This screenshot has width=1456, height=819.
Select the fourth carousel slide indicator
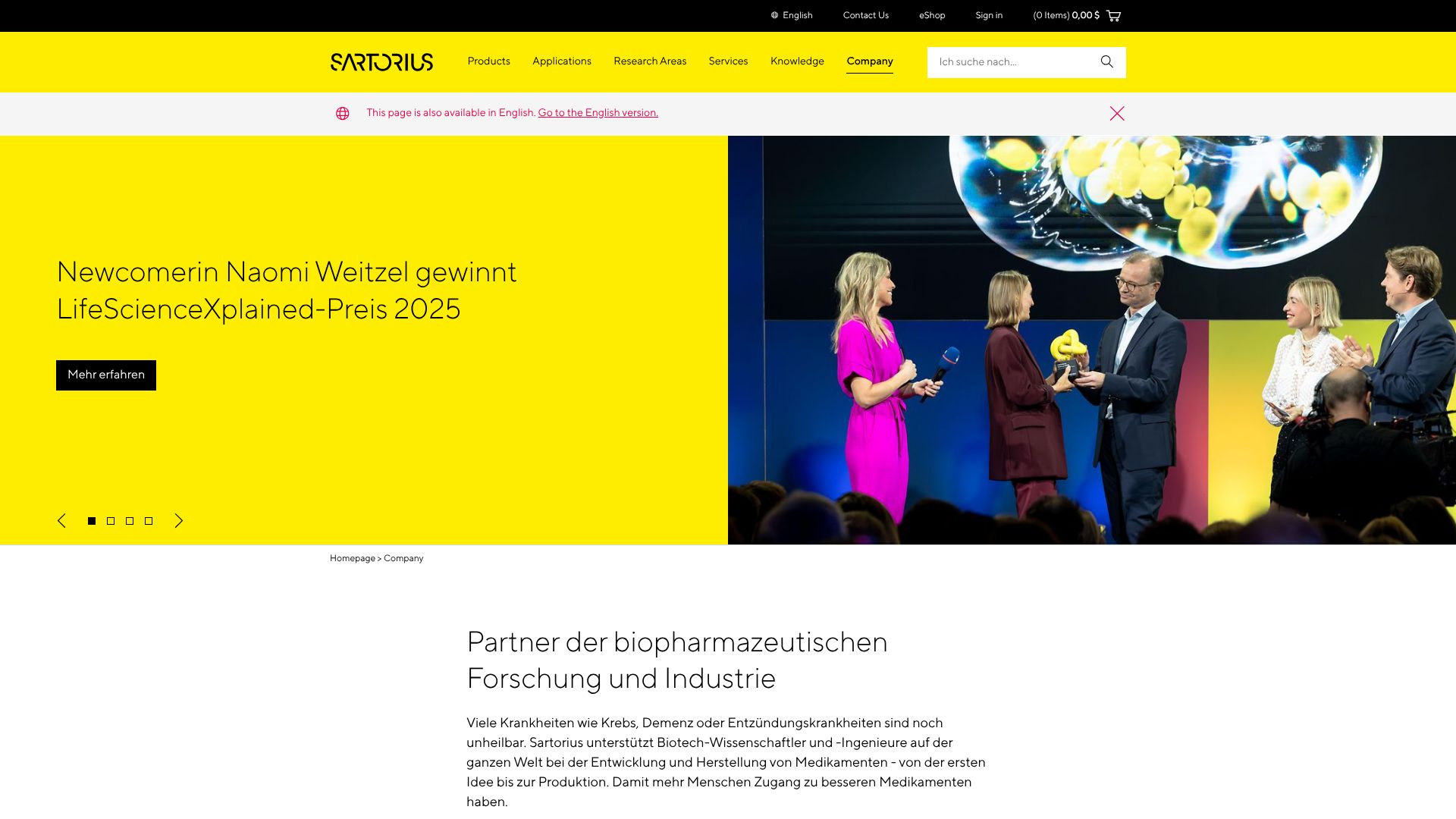click(x=149, y=521)
